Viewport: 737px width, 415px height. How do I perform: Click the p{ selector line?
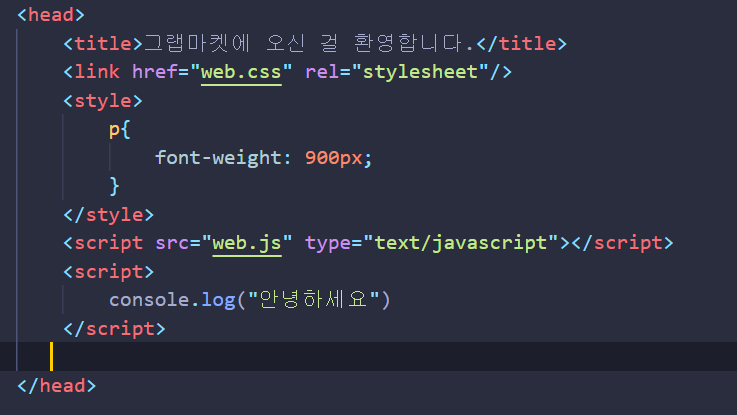[119, 130]
